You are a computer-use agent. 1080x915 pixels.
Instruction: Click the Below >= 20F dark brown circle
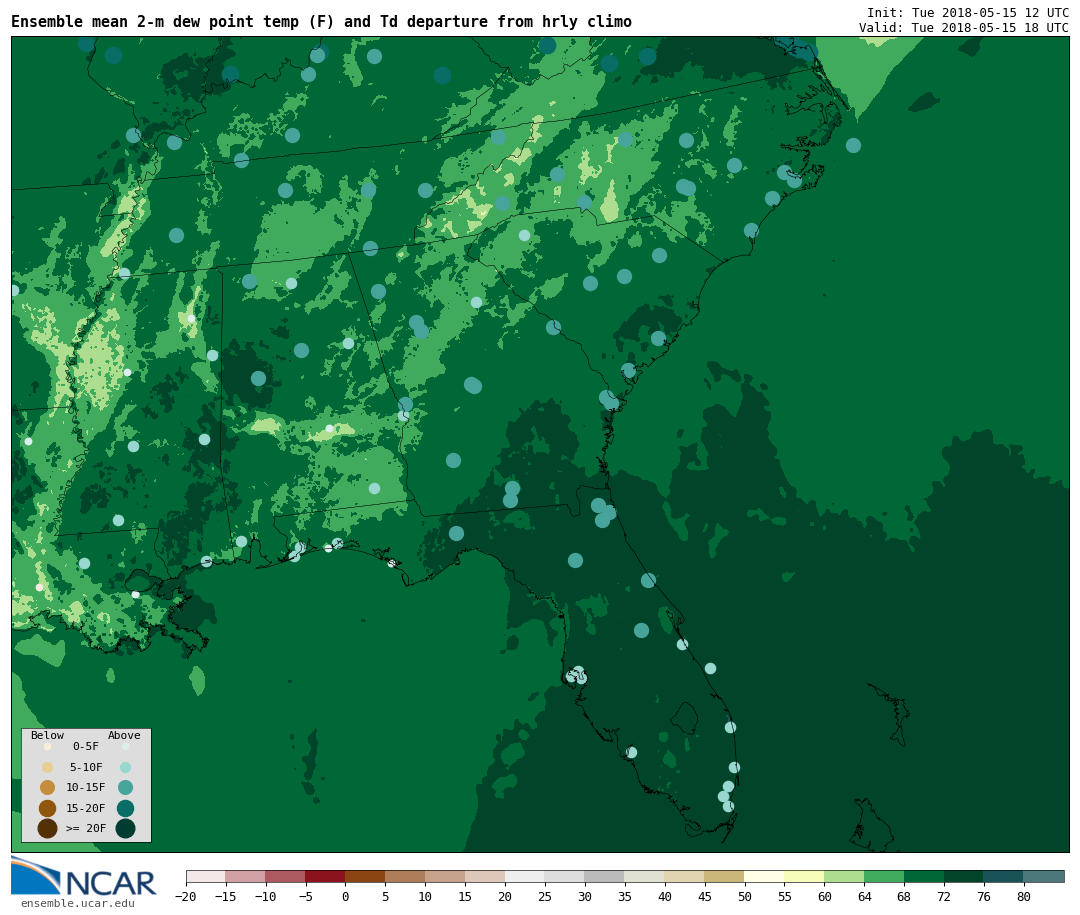click(x=48, y=828)
